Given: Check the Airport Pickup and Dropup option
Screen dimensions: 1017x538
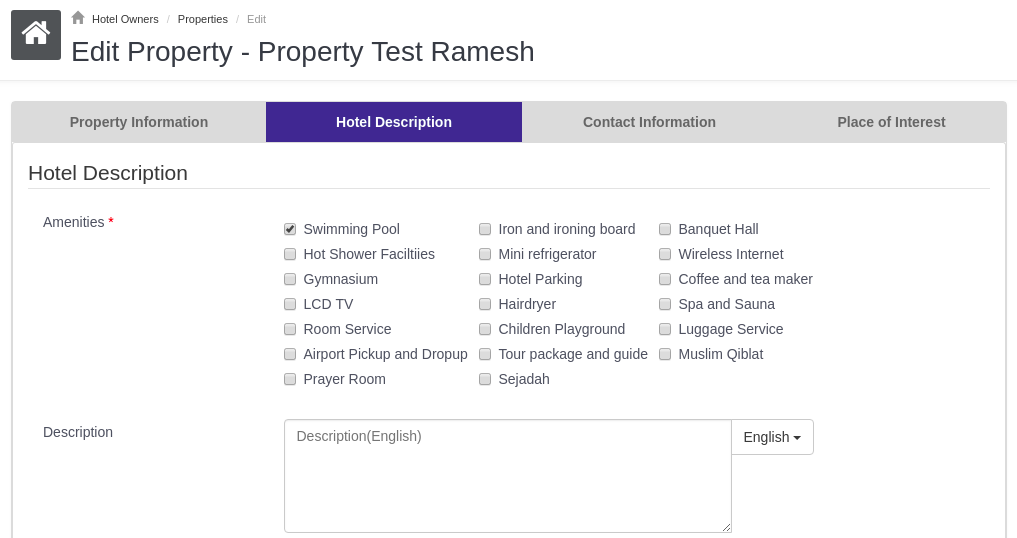Looking at the screenshot, I should coord(290,354).
